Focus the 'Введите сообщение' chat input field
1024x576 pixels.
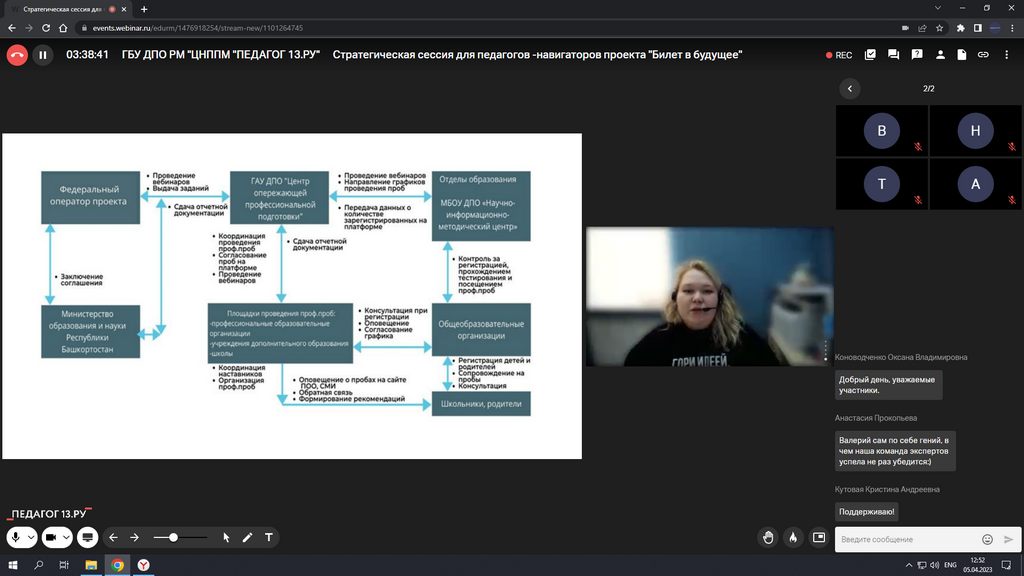[x=908, y=539]
